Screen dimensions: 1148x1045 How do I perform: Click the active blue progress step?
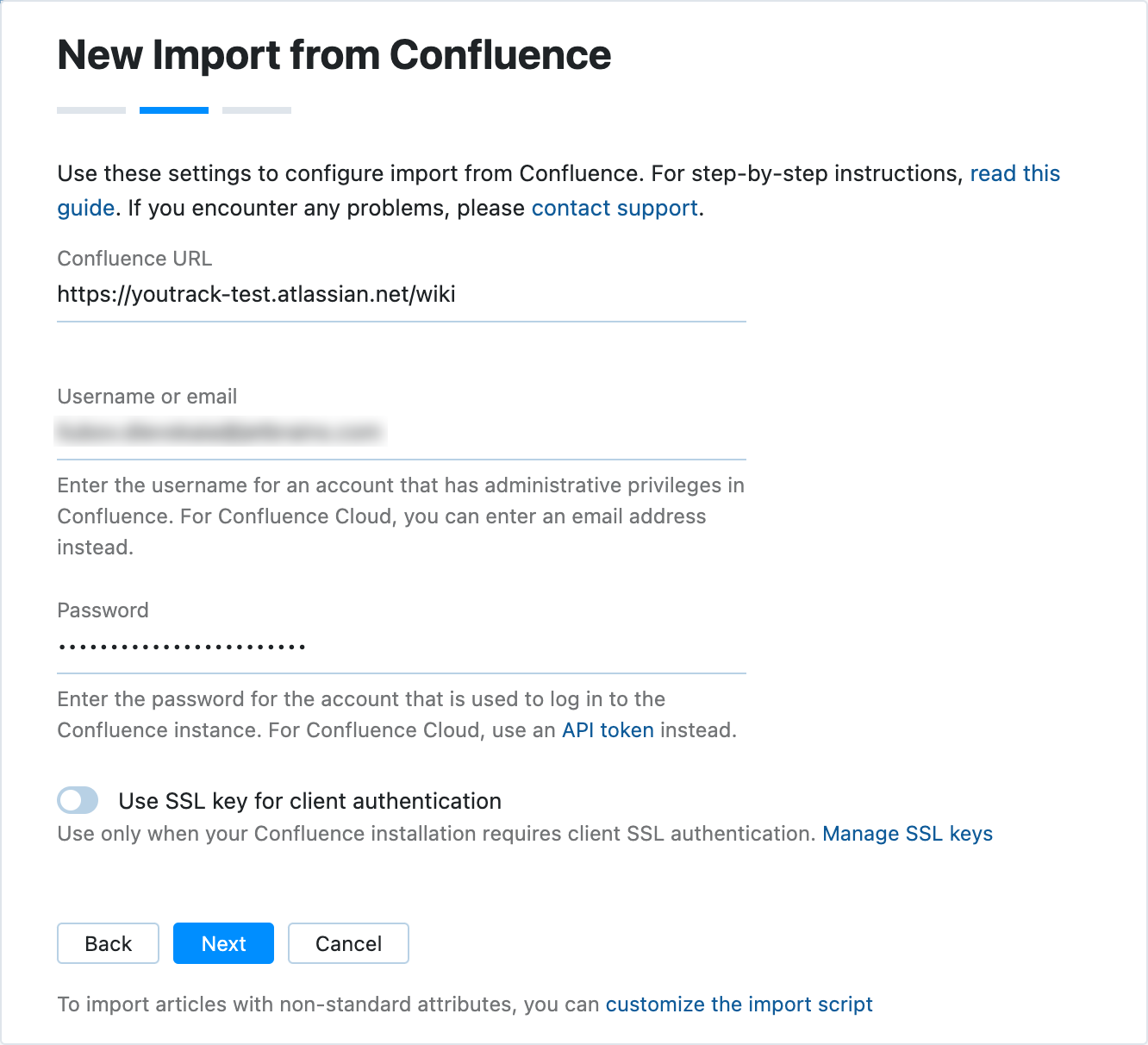coord(173,110)
